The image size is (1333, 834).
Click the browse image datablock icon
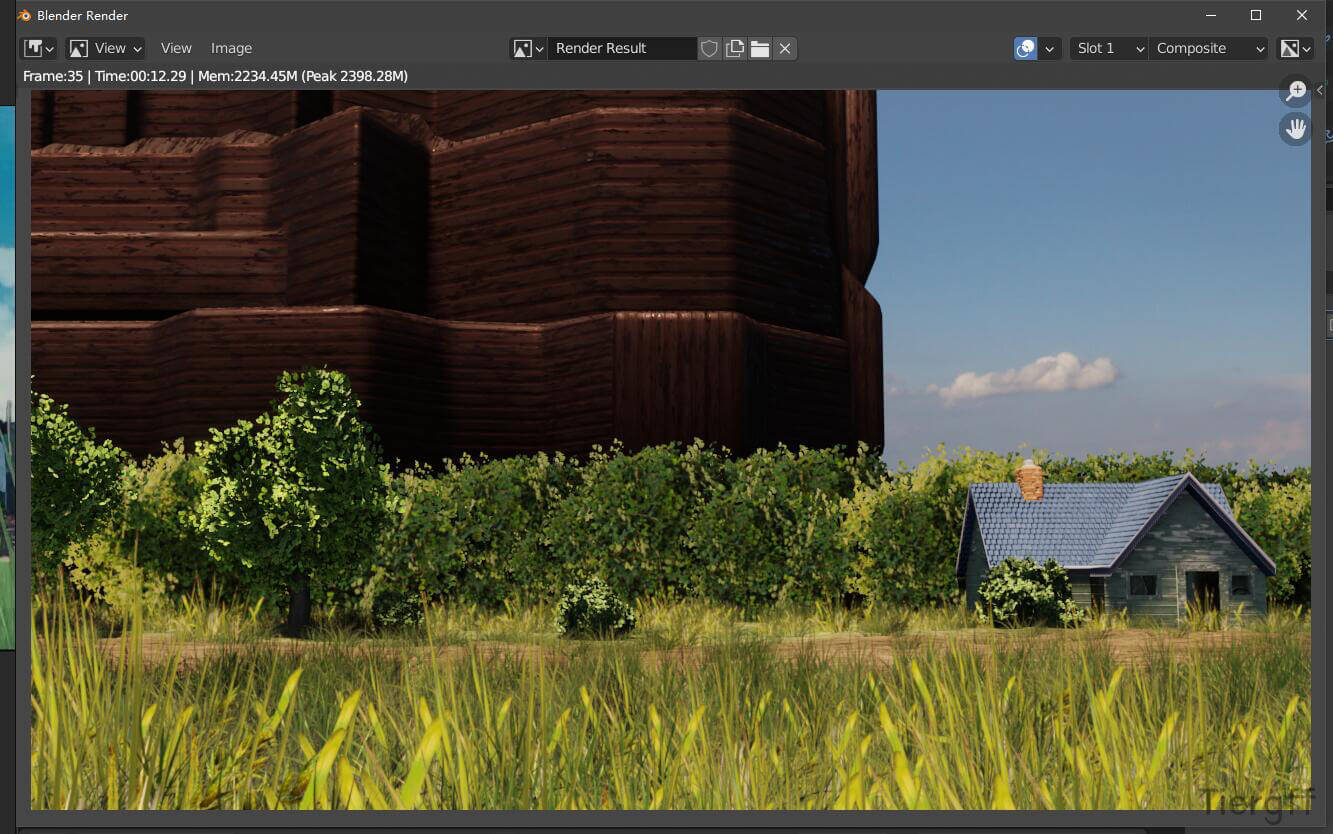coord(527,48)
